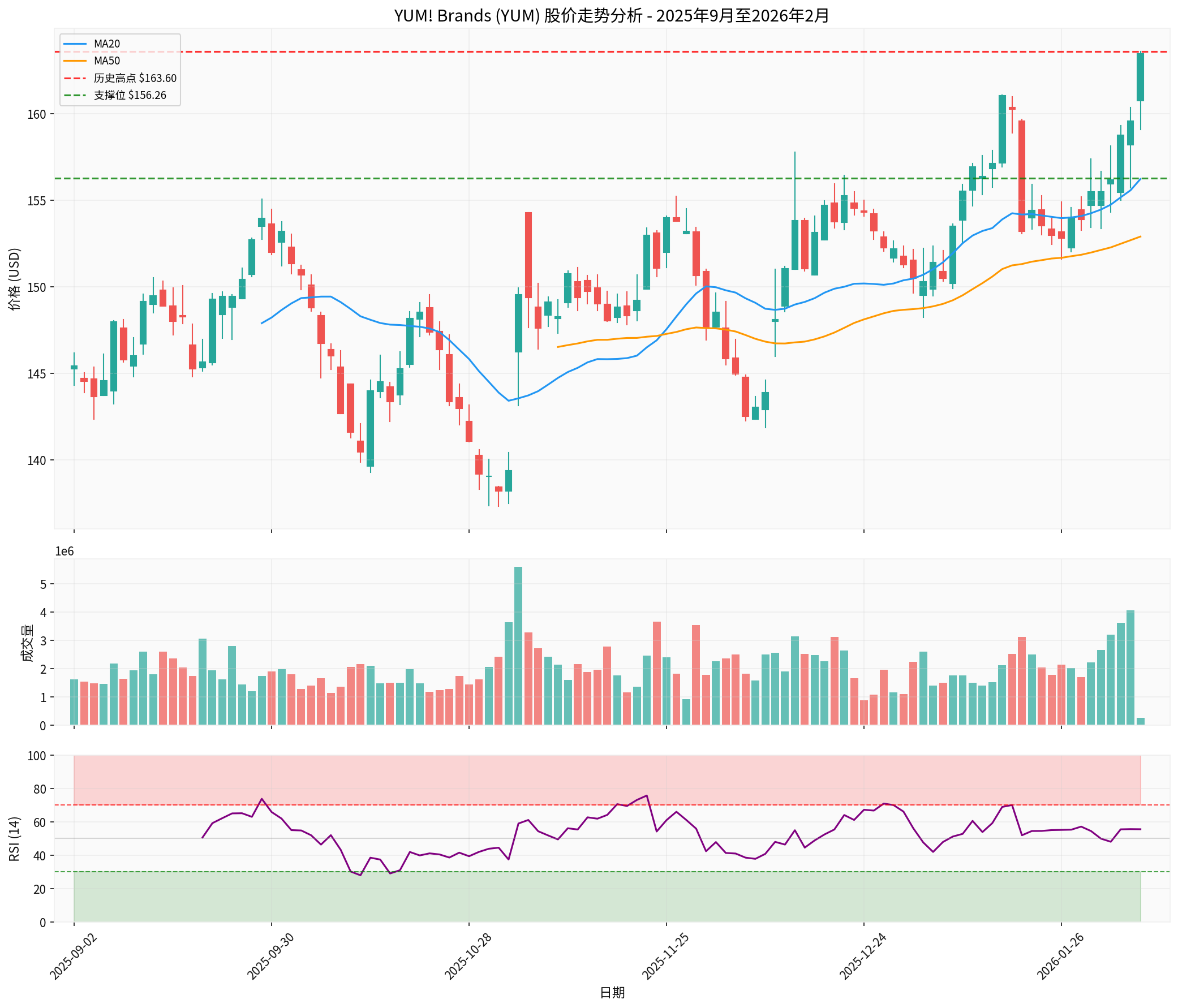The height and width of the screenshot is (1008, 1178).
Task: Click the 日期 x-axis label
Action: tap(612, 993)
